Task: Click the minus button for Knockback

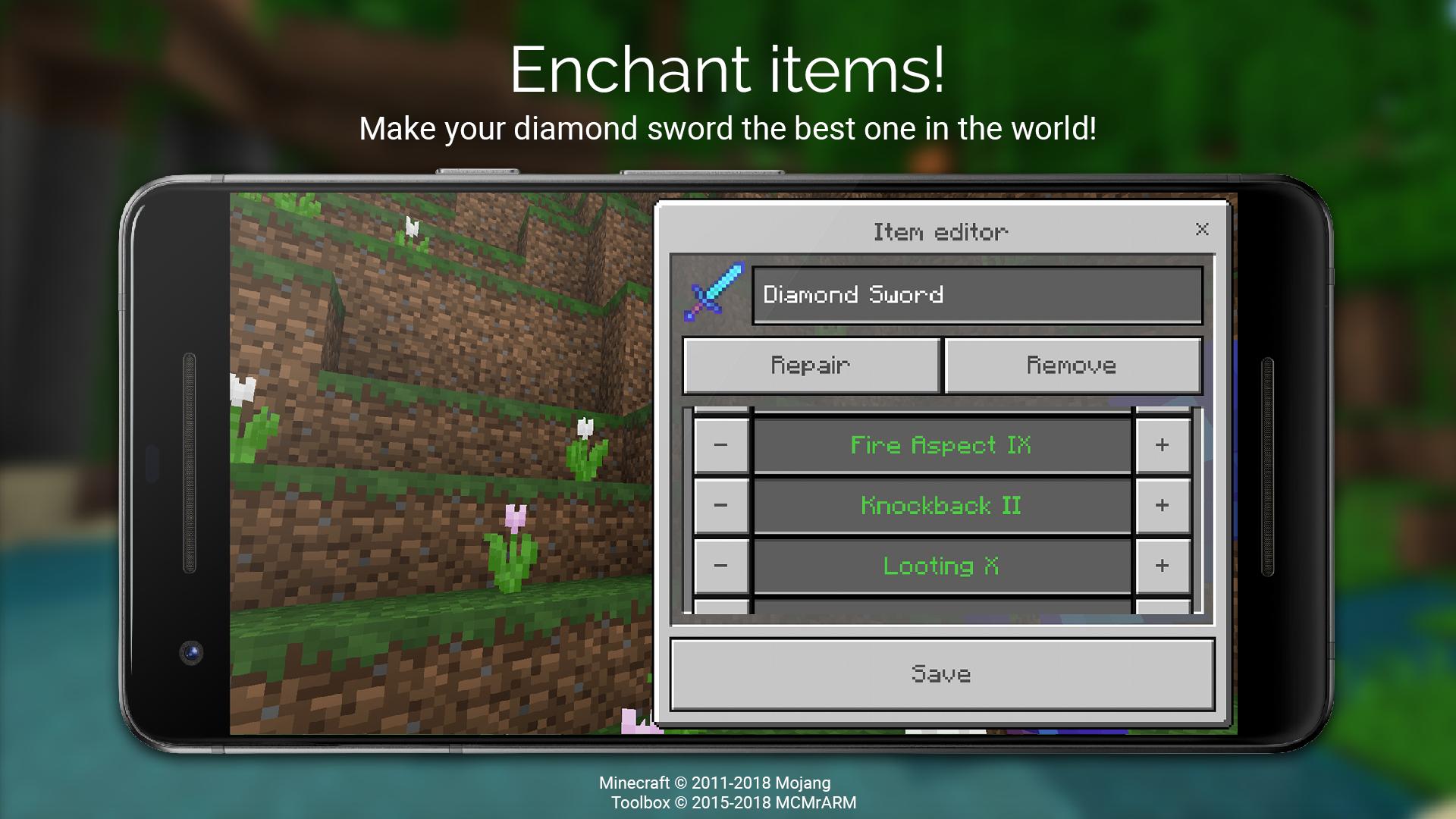Action: click(720, 505)
